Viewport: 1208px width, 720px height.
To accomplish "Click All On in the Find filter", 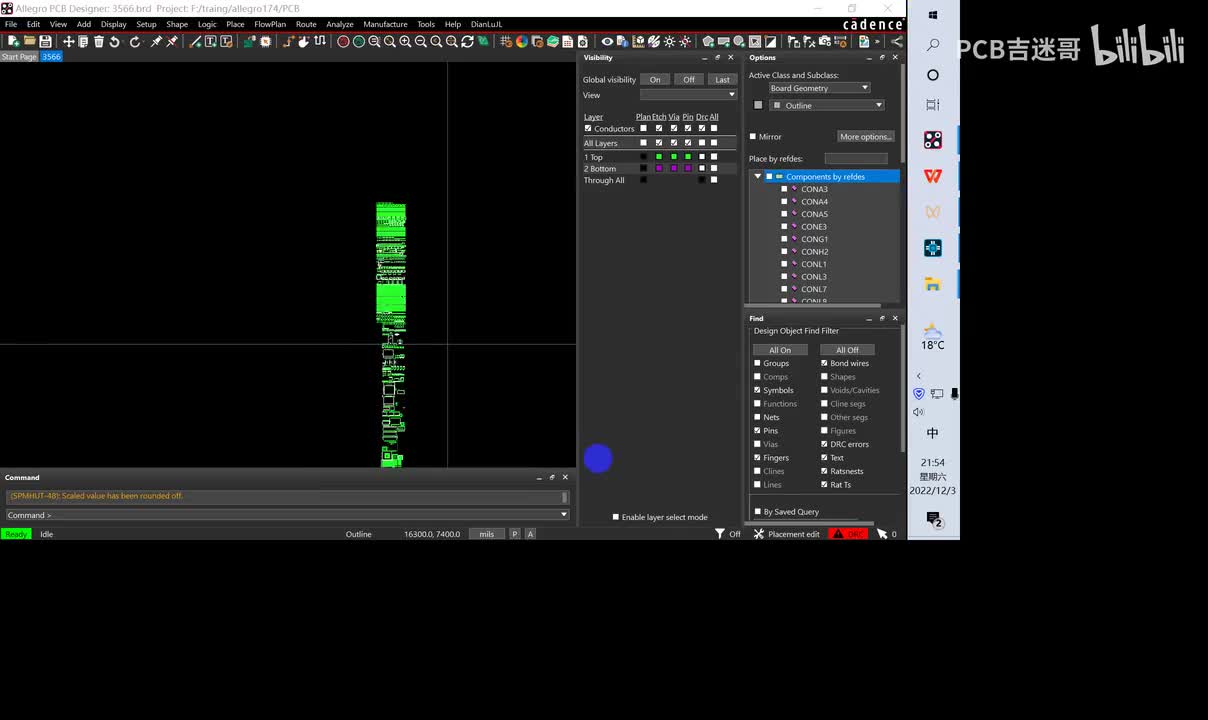I will pyautogui.click(x=780, y=350).
